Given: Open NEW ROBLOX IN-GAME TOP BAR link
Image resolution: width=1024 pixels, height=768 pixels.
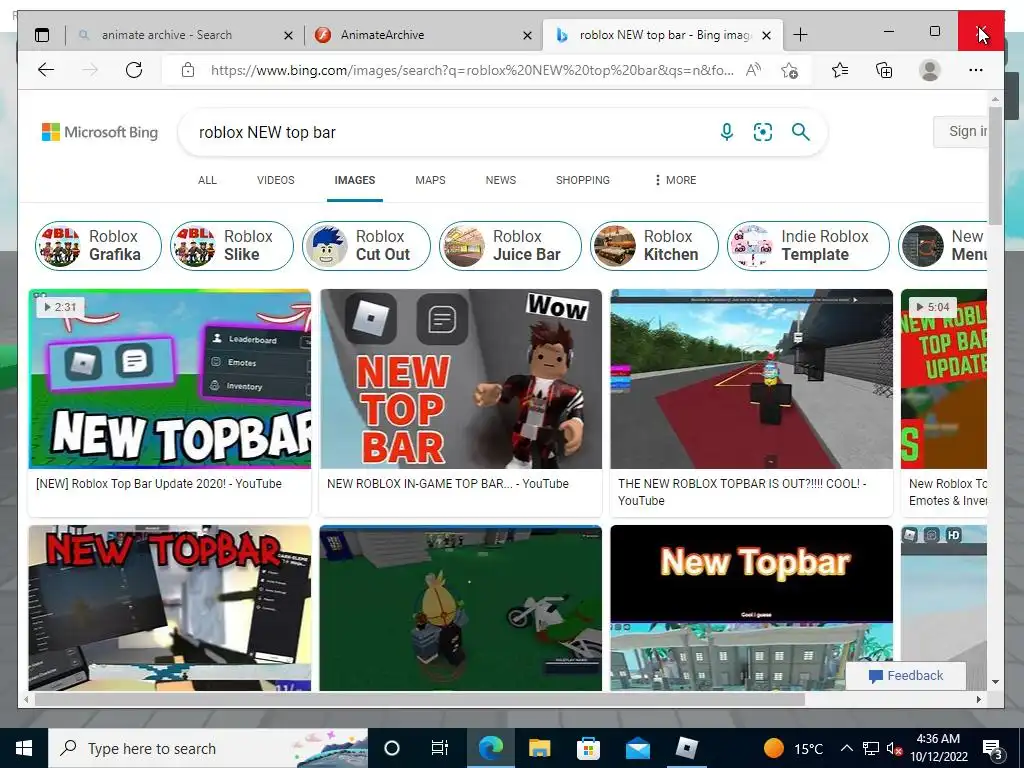Looking at the screenshot, I should 448,484.
